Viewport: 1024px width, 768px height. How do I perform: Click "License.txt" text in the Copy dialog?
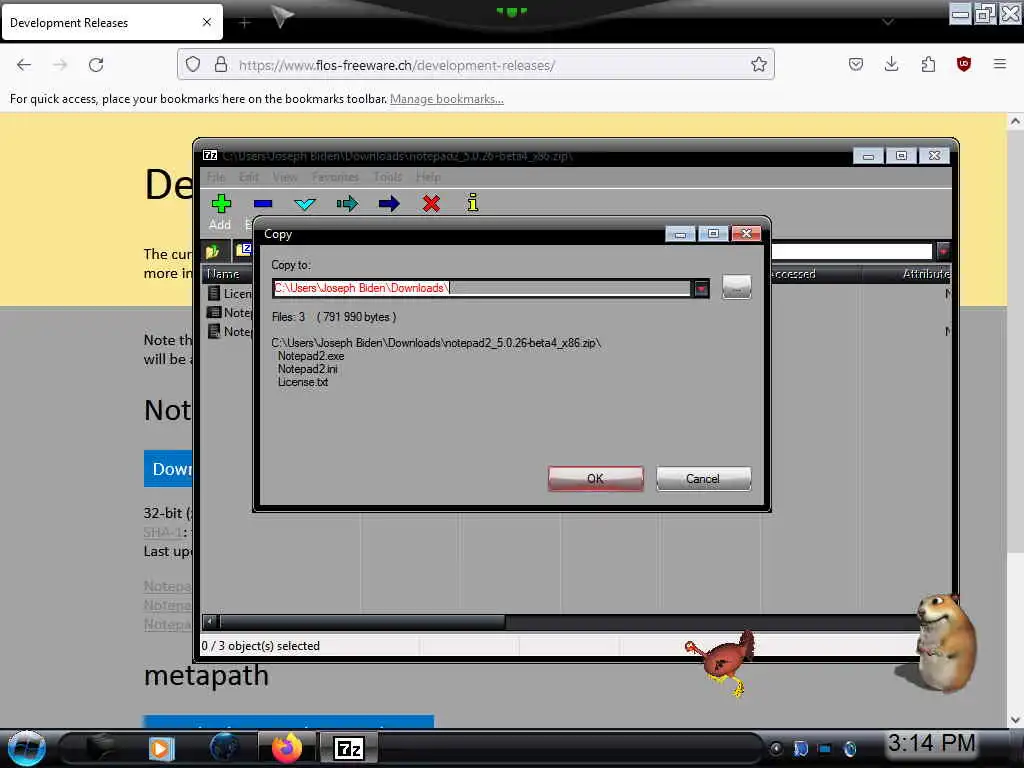pos(303,382)
